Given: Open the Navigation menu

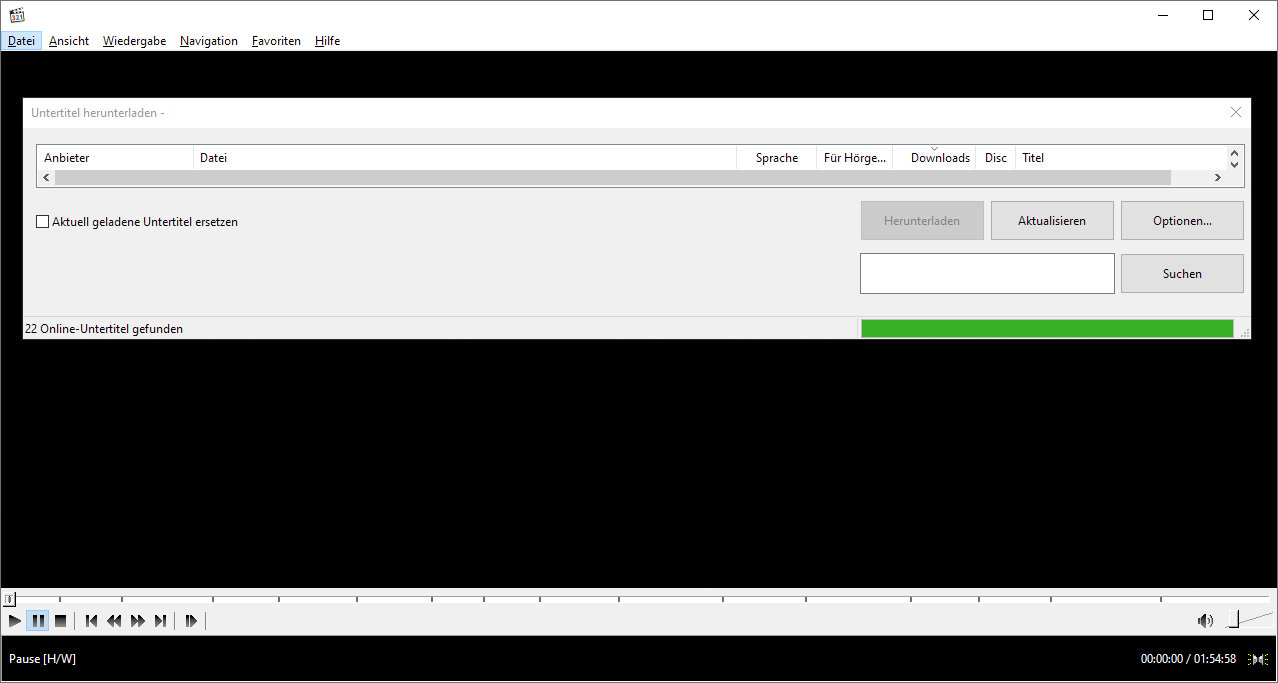Looking at the screenshot, I should tap(208, 40).
